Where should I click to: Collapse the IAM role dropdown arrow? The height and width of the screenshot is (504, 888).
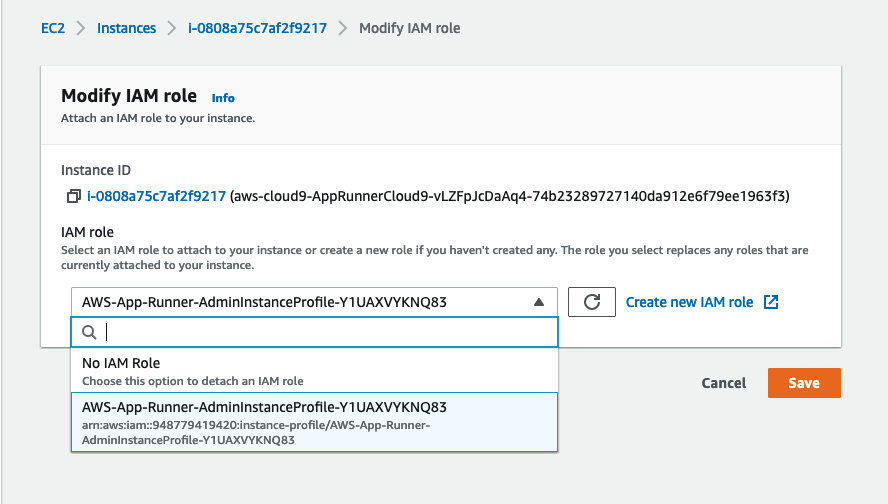[539, 302]
